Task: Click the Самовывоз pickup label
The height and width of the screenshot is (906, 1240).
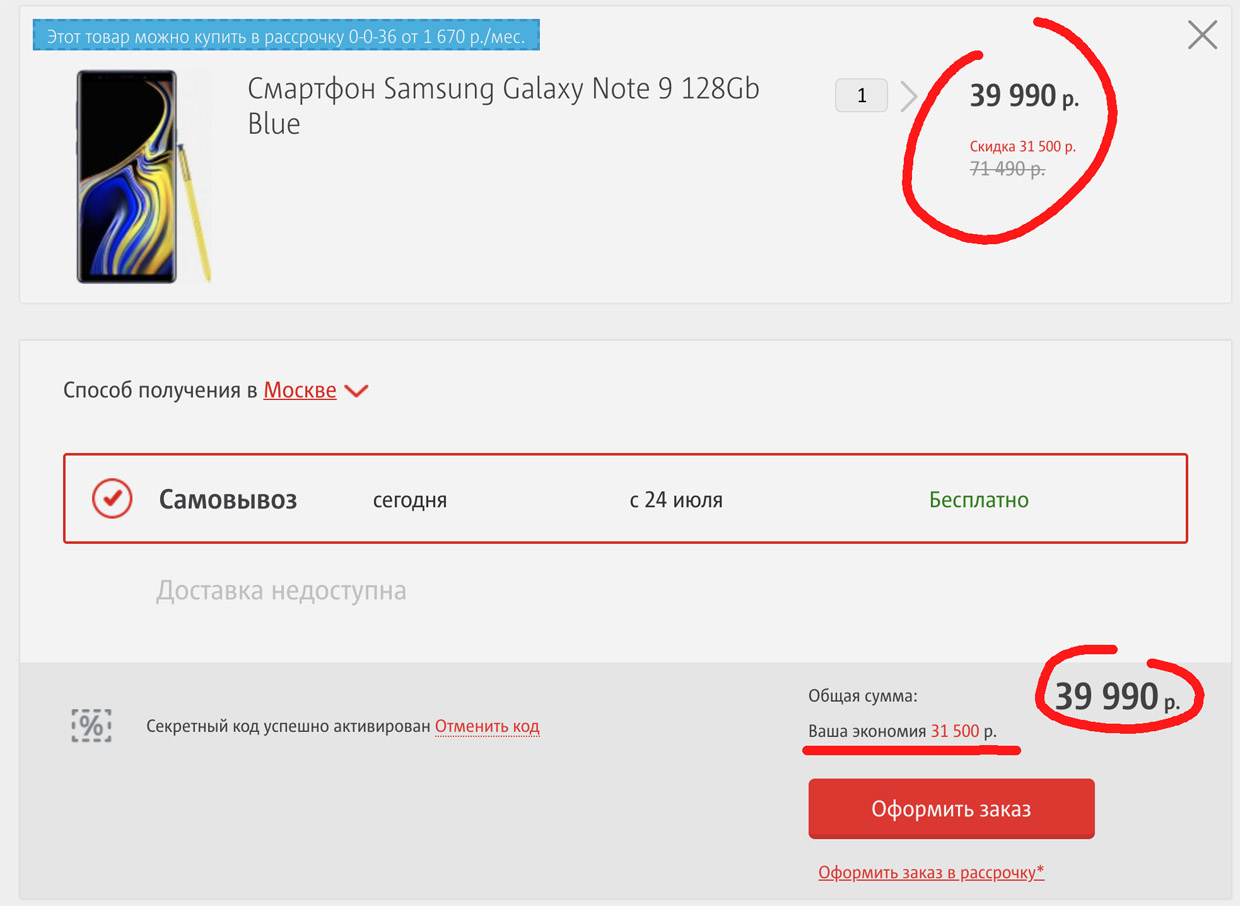Action: pos(228,499)
